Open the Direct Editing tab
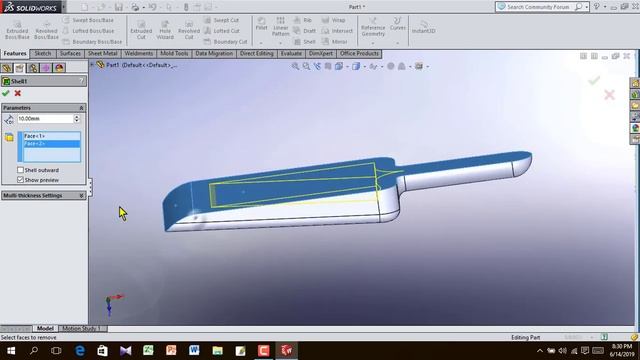Image resolution: width=640 pixels, height=360 pixels. [257, 53]
